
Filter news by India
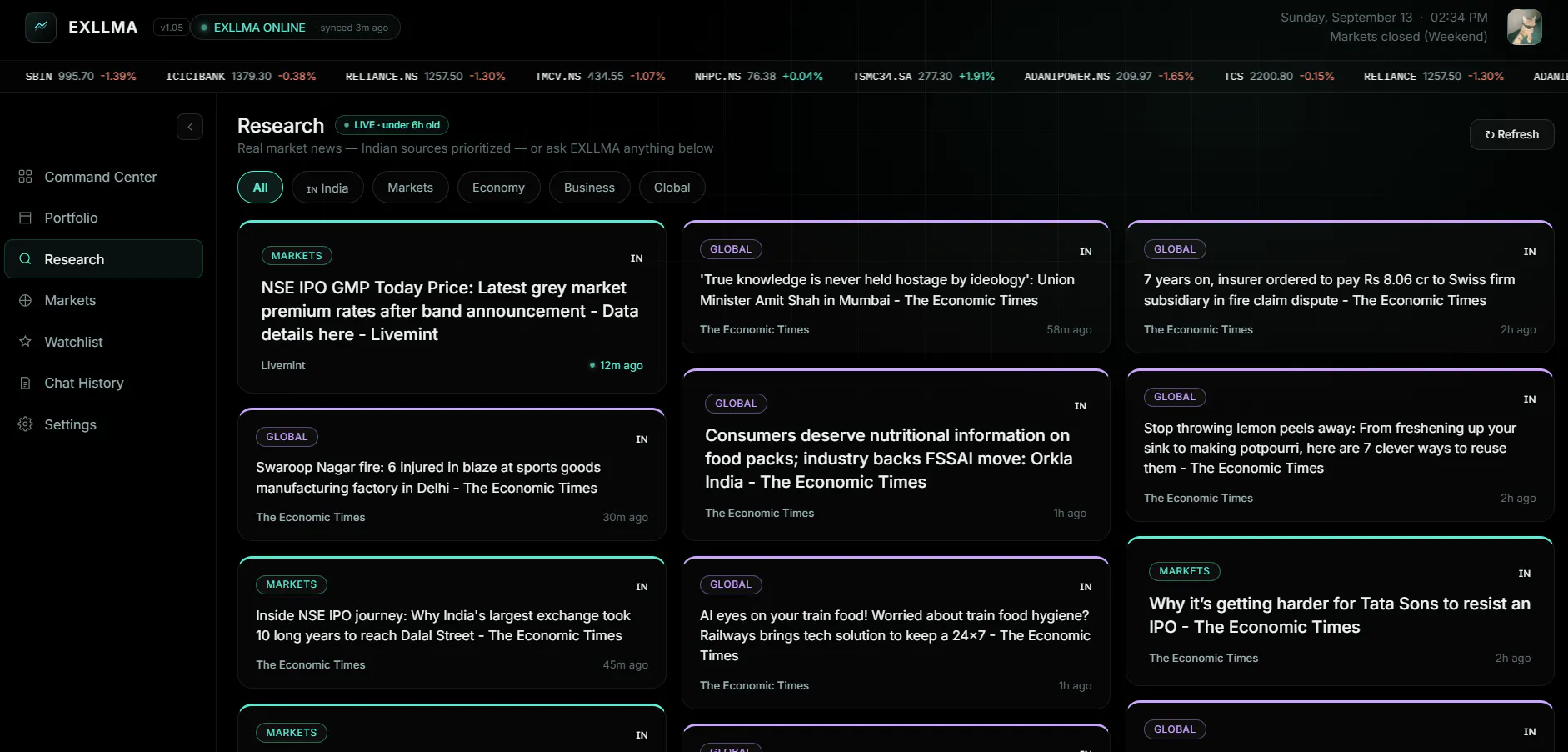[x=327, y=188]
